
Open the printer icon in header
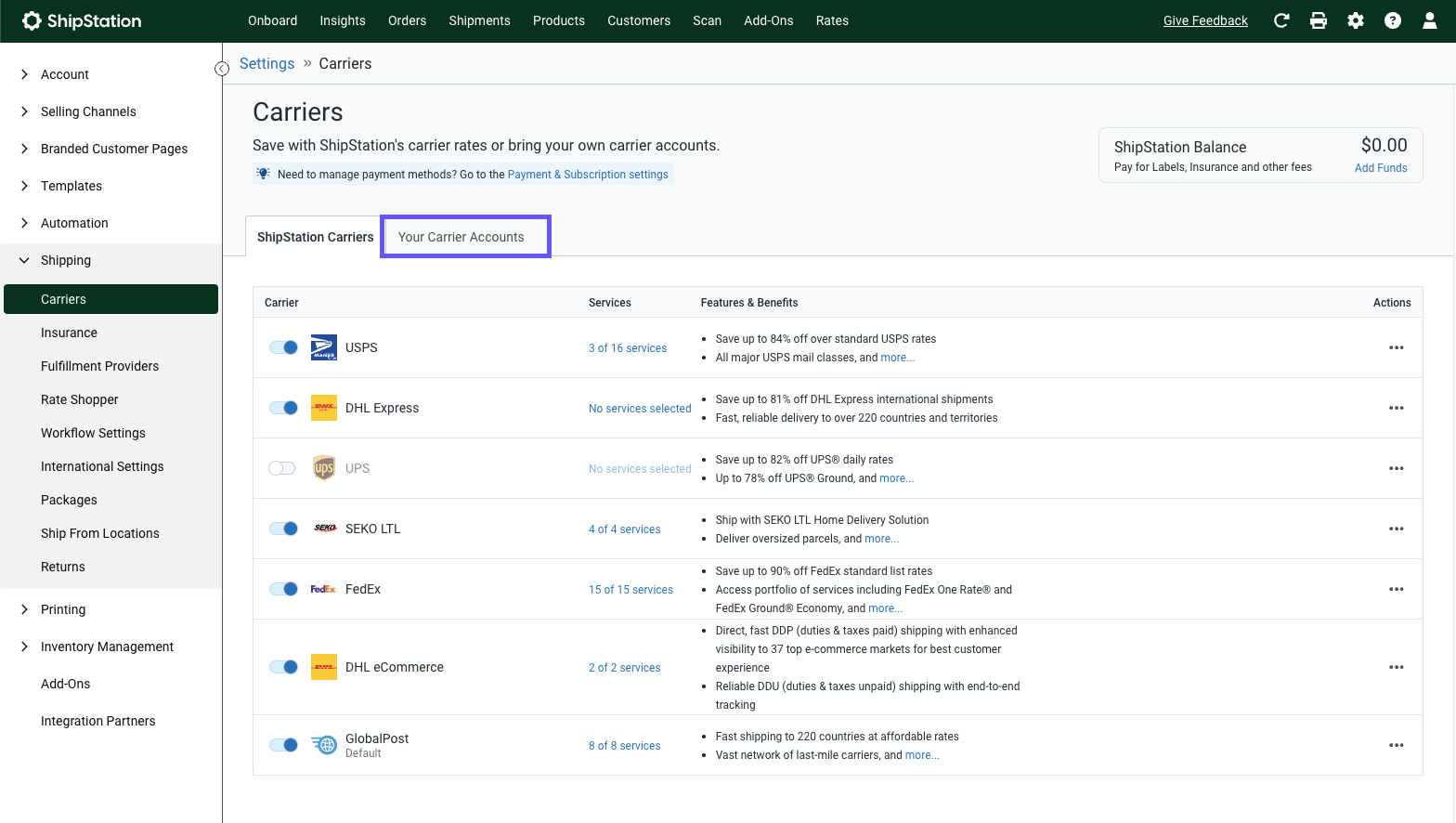click(1319, 20)
